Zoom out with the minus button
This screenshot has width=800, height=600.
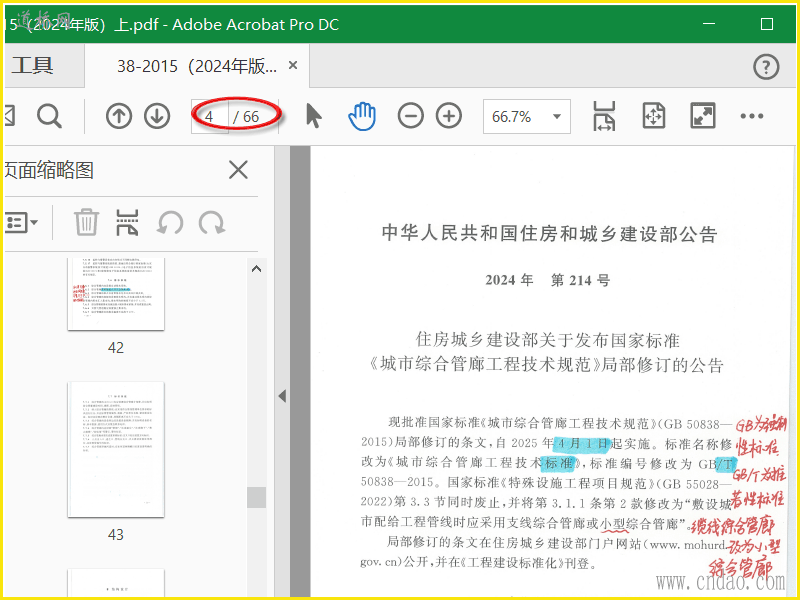411,116
